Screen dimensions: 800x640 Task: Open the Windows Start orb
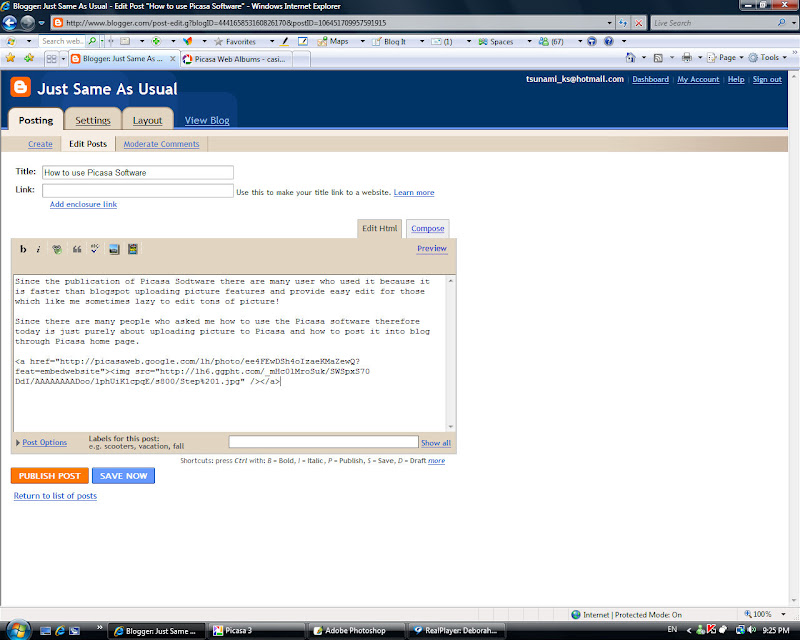[x=17, y=630]
